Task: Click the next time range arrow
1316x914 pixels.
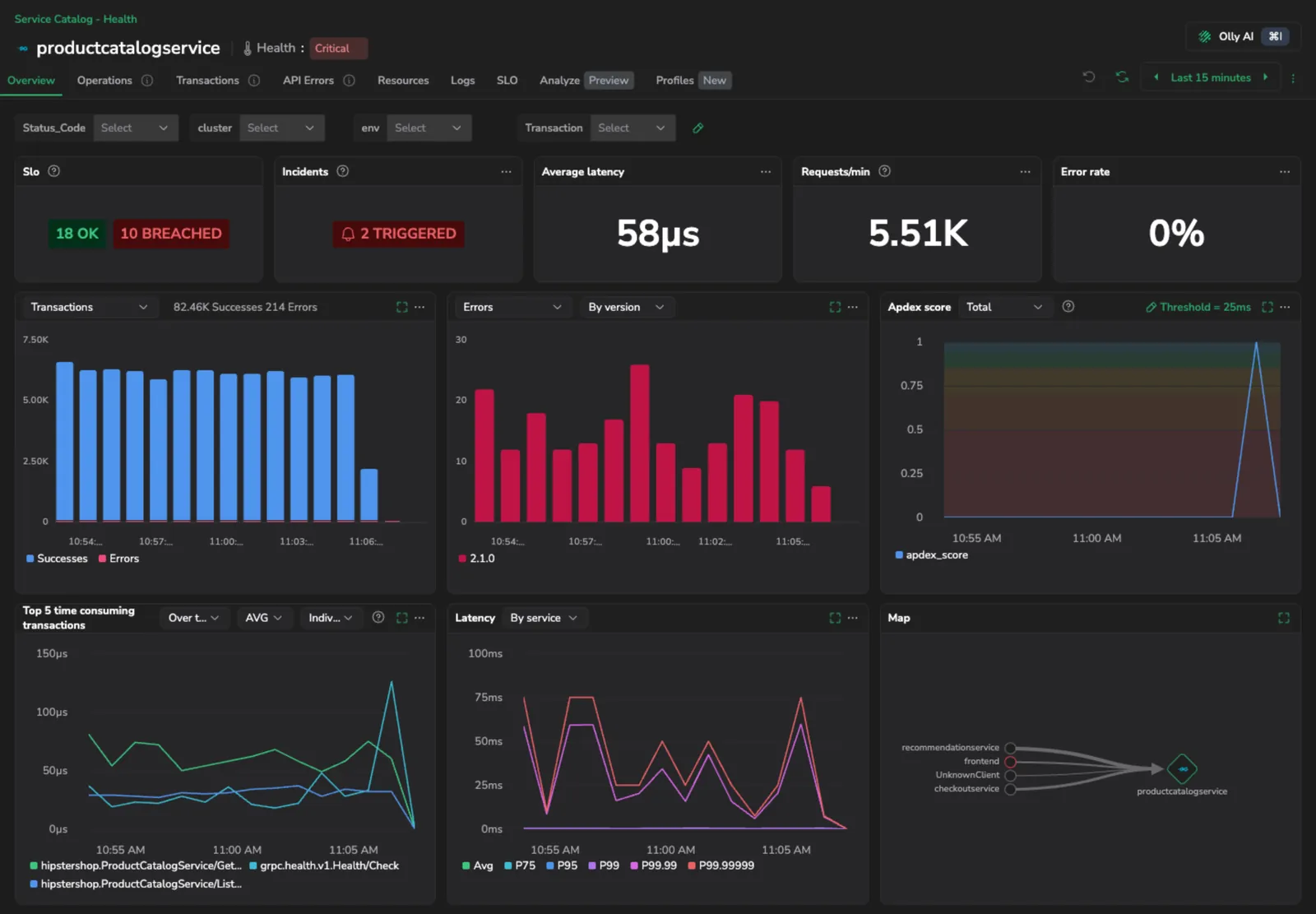Action: click(x=1265, y=77)
